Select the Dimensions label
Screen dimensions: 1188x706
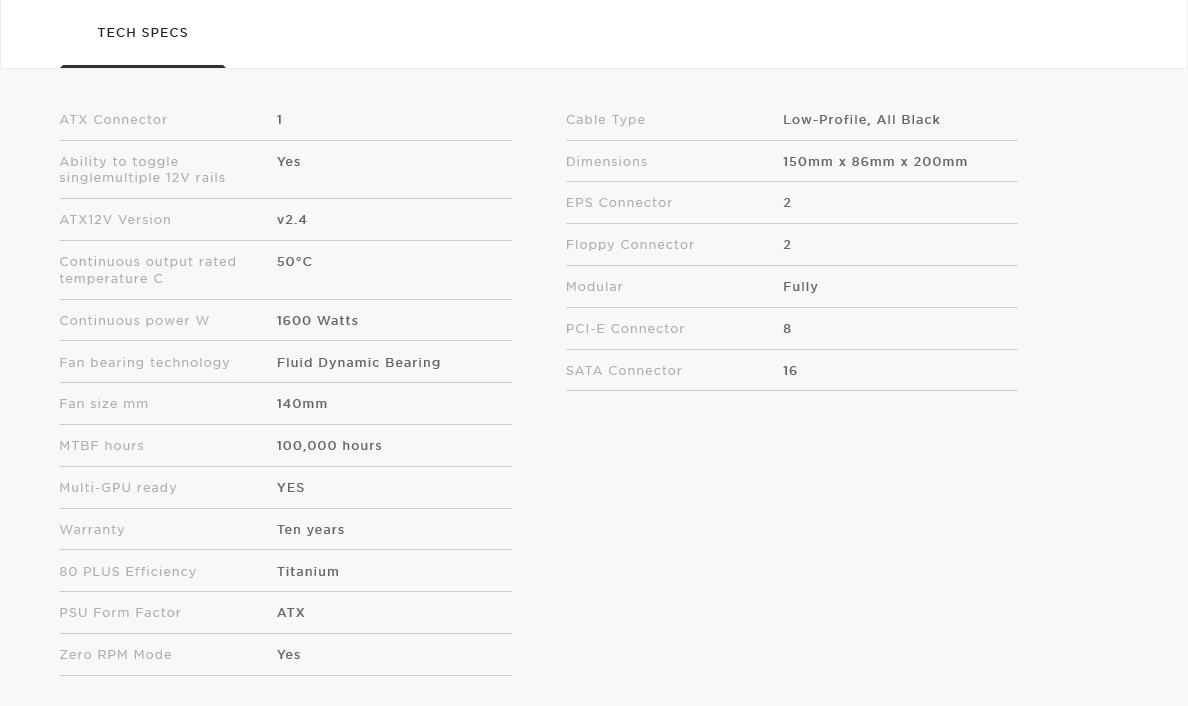tap(606, 161)
